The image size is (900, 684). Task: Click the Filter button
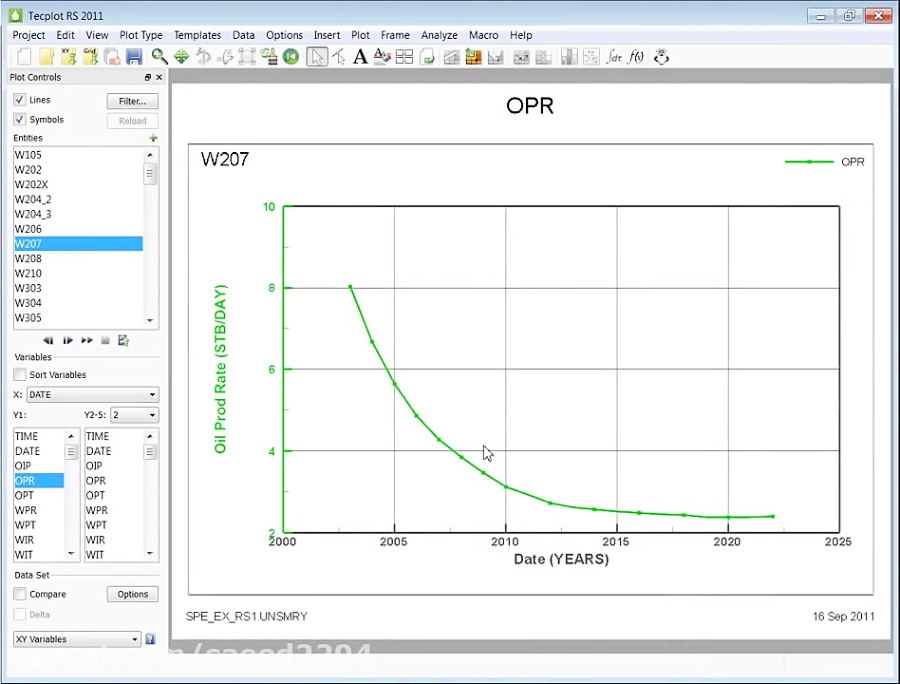pyautogui.click(x=132, y=100)
